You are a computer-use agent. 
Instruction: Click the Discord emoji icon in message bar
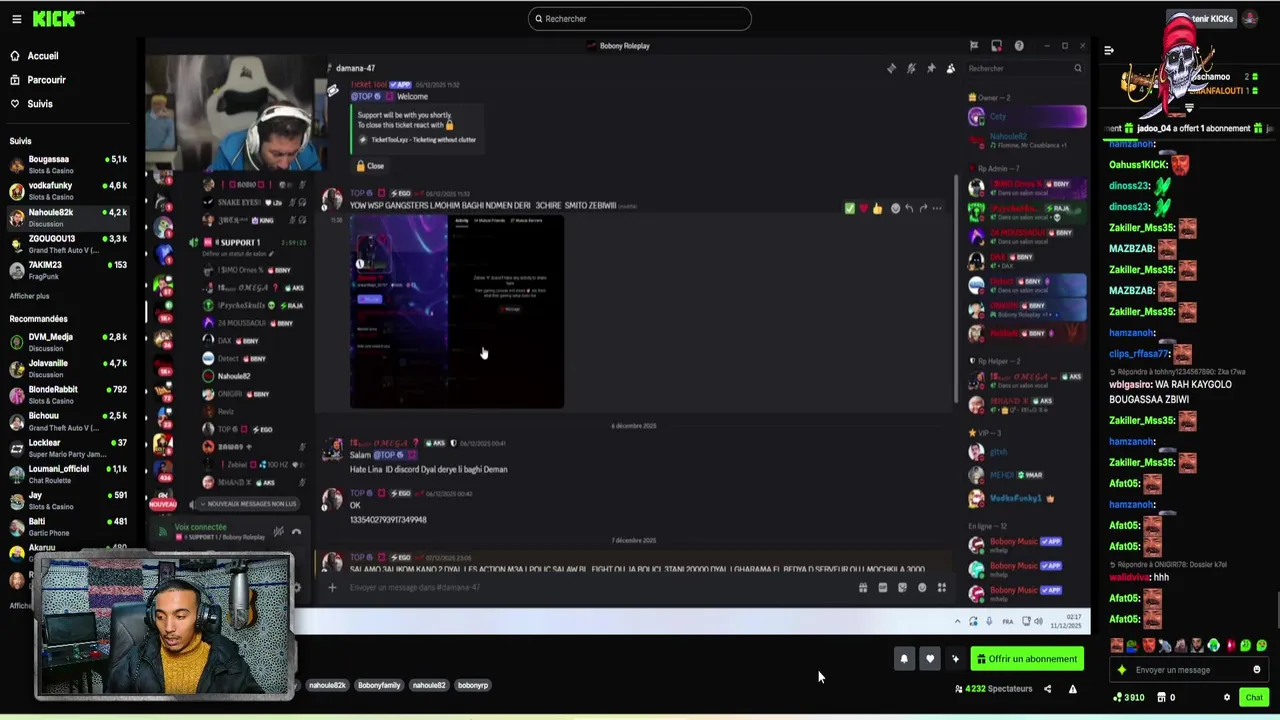pyautogui.click(x=922, y=588)
